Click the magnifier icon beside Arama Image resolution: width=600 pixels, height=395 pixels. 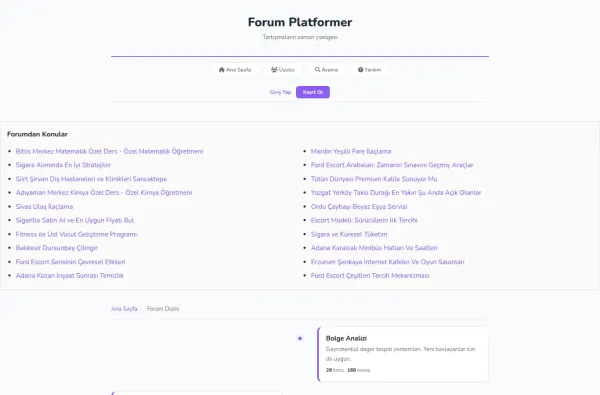click(317, 70)
